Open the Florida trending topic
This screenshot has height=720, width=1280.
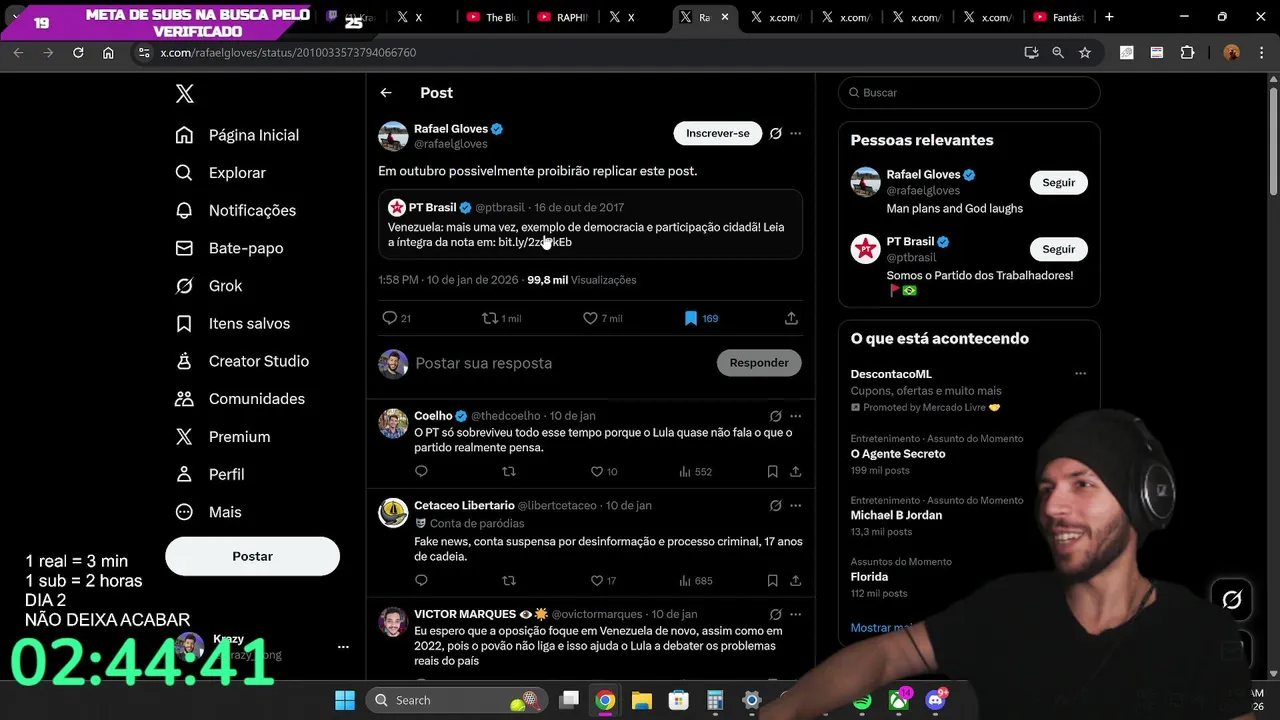click(869, 577)
